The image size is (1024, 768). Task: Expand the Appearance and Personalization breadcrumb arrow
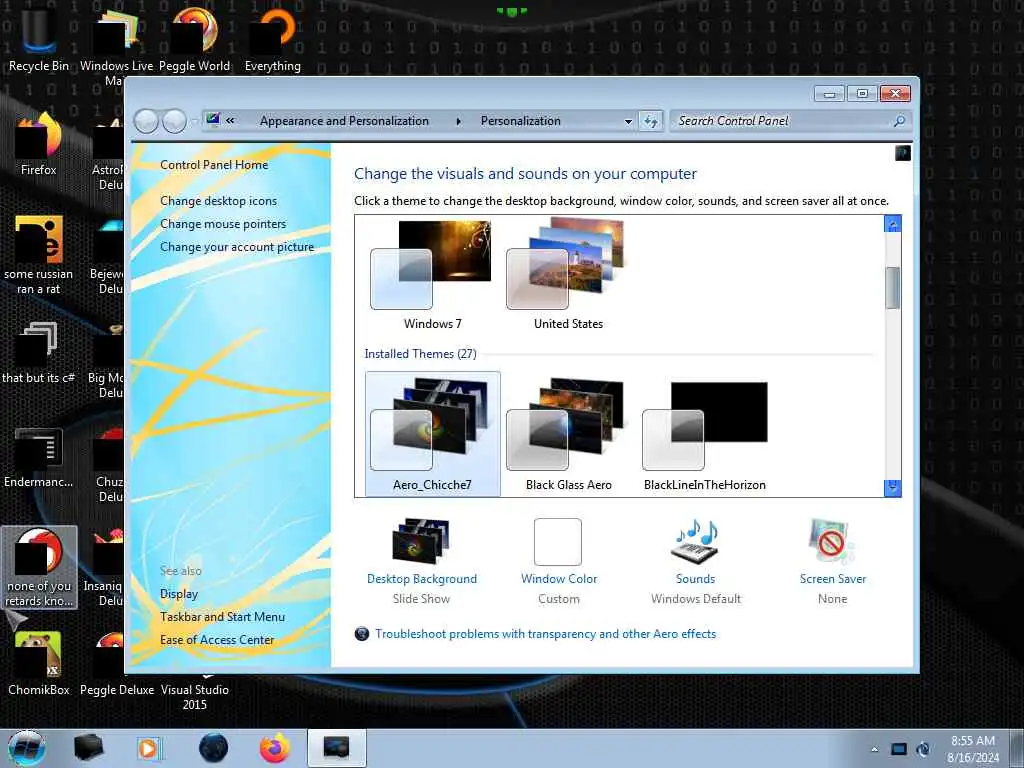(458, 121)
